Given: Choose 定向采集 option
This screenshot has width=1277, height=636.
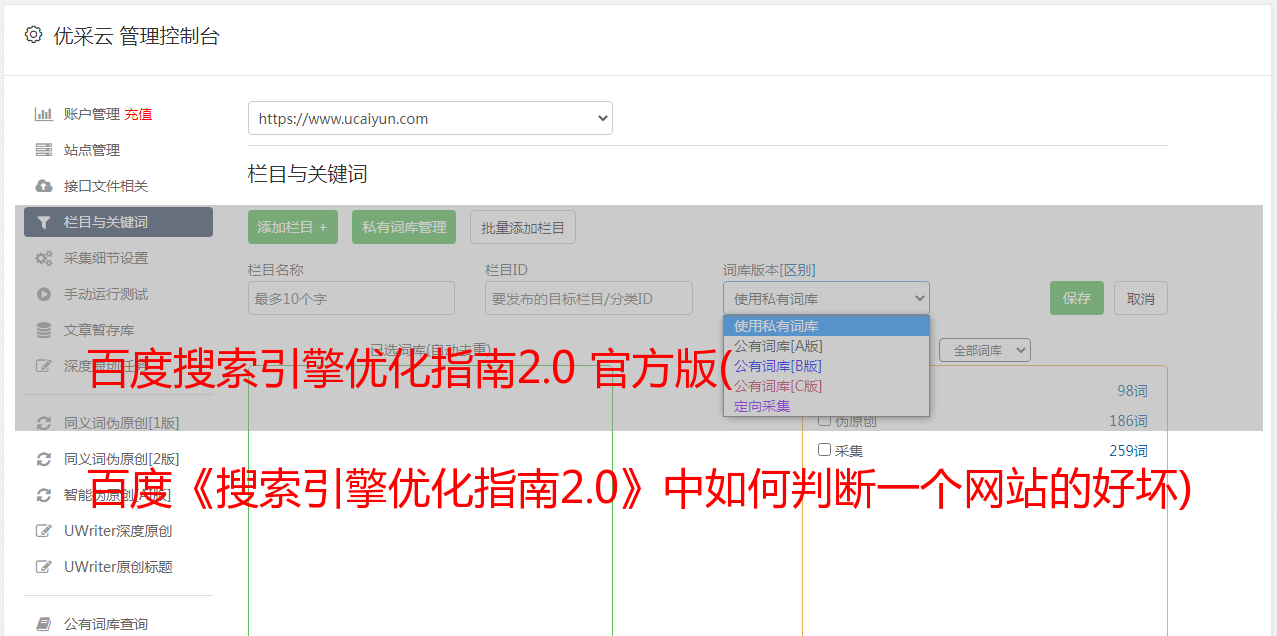Looking at the screenshot, I should pos(826,406).
